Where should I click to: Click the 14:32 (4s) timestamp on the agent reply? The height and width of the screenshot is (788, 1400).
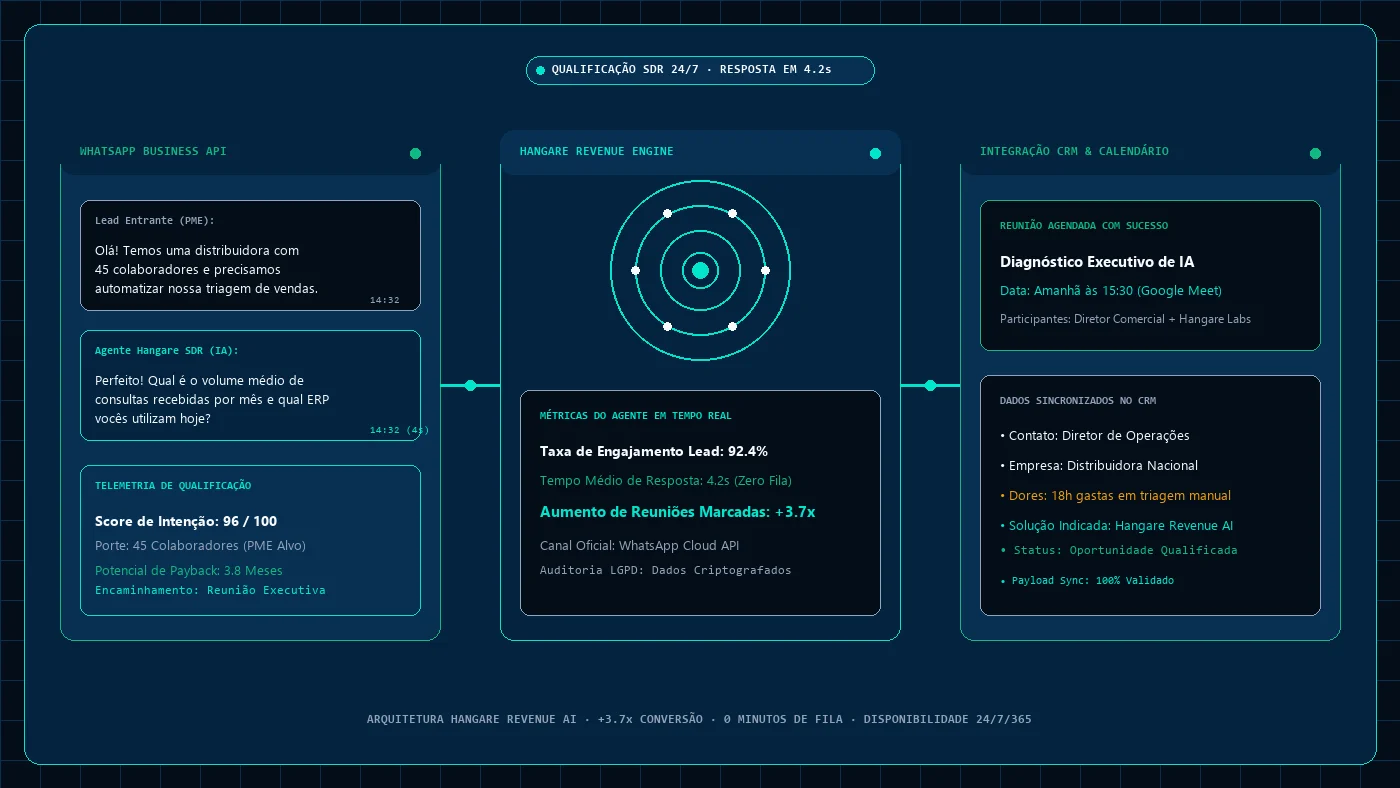click(x=399, y=430)
